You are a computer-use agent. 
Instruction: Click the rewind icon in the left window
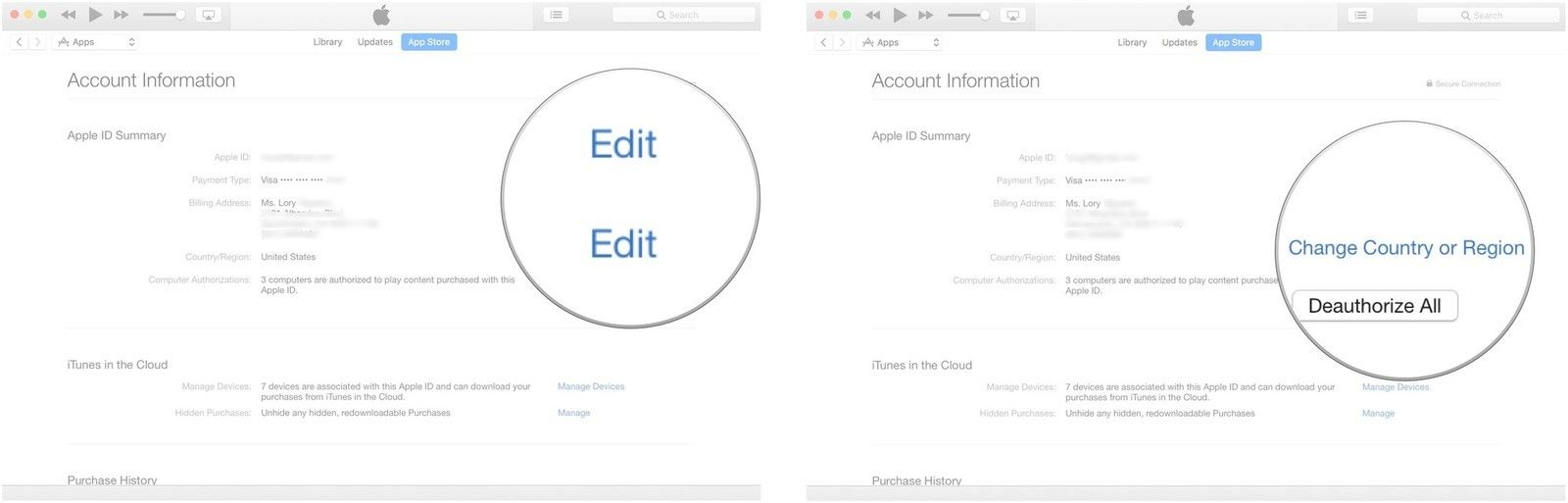tap(68, 15)
